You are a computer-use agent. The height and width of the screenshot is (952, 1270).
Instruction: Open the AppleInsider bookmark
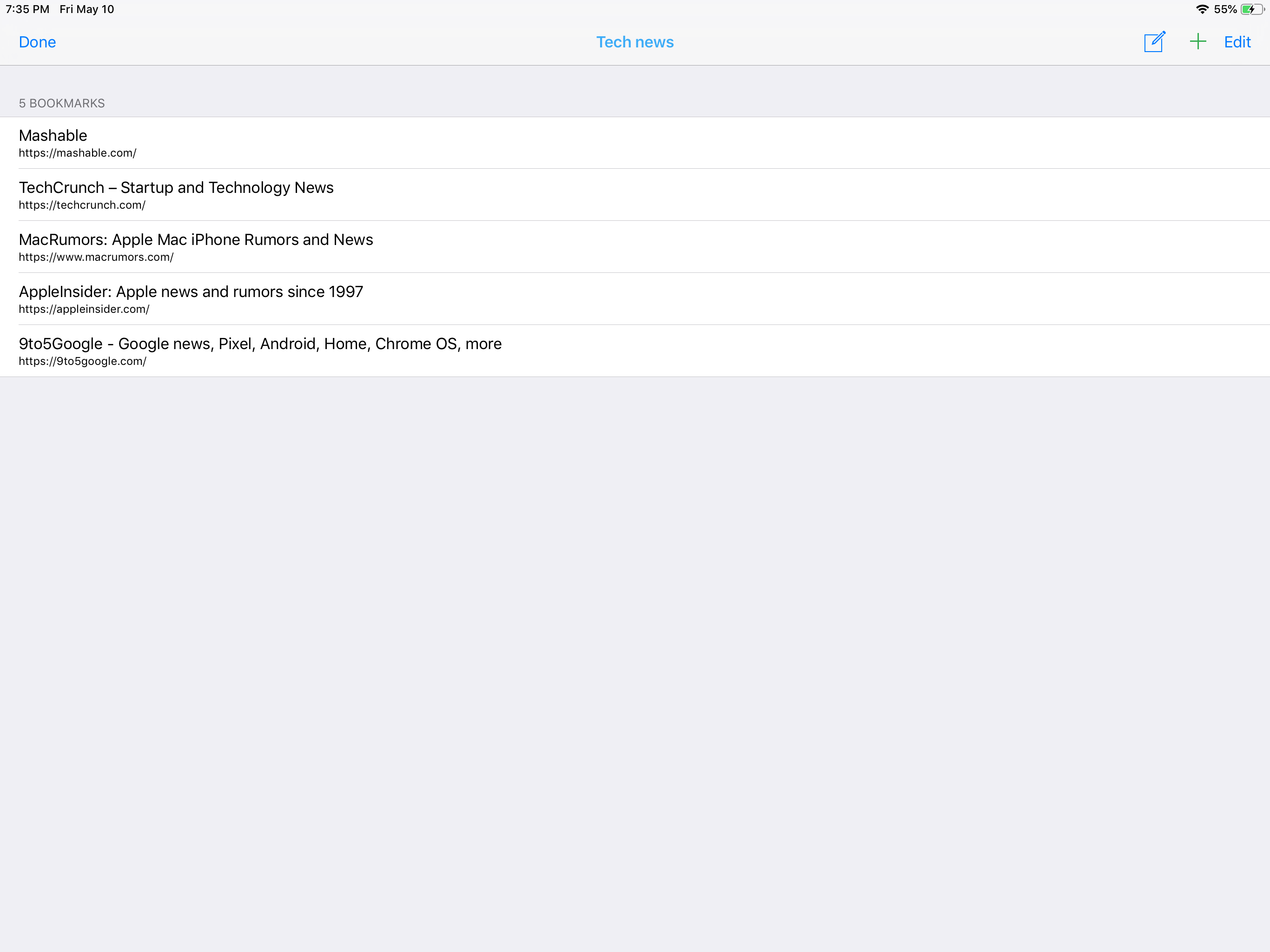(x=191, y=291)
